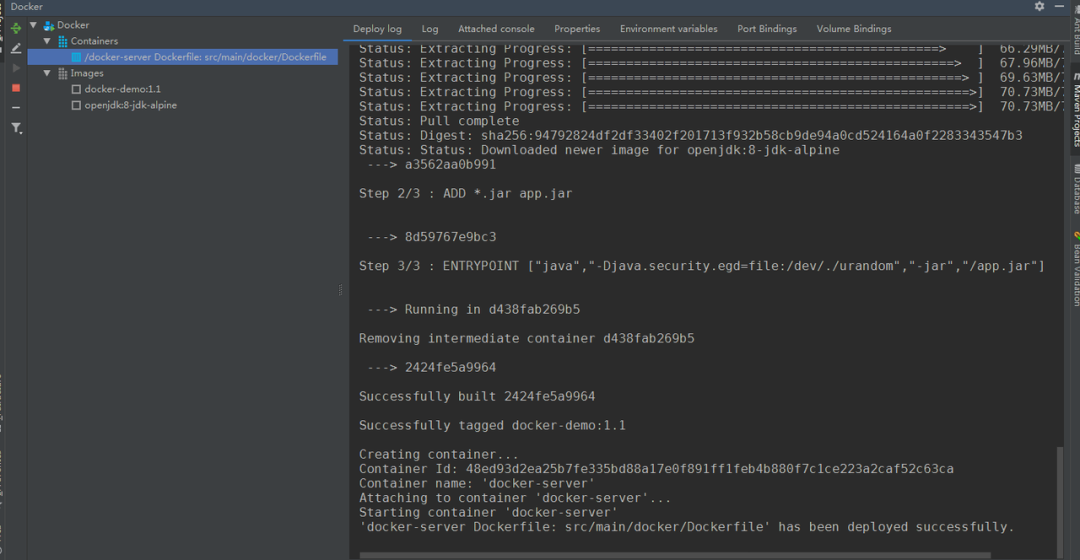1080x560 pixels.
Task: Click the openjdk:8-jdk-alpine image box icon
Action: tap(76, 105)
